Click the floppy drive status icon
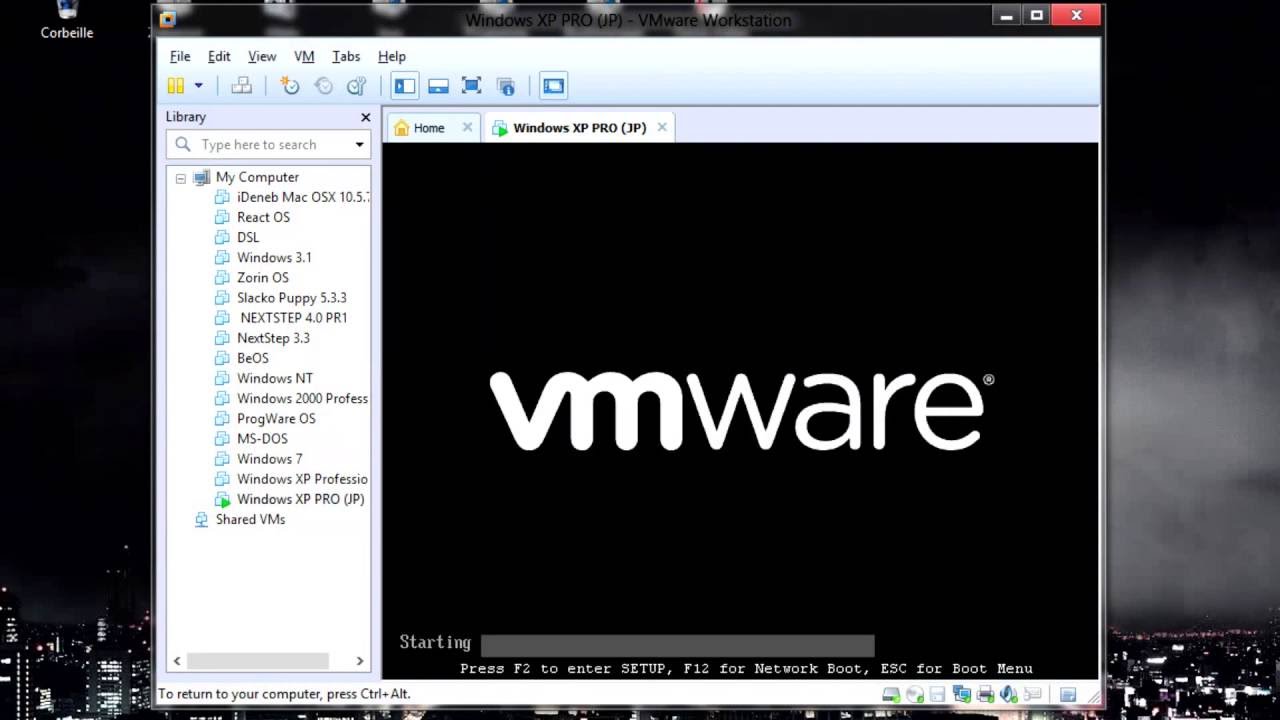The width and height of the screenshot is (1280, 720). point(937,694)
